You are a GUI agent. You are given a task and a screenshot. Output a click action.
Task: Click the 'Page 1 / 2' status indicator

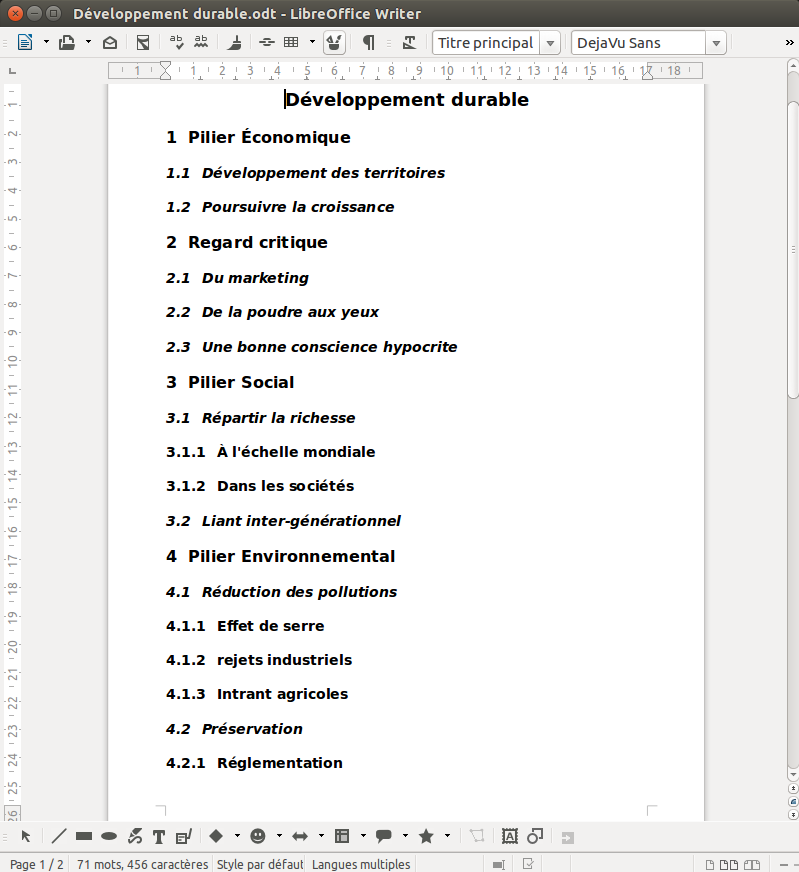pyautogui.click(x=36, y=864)
